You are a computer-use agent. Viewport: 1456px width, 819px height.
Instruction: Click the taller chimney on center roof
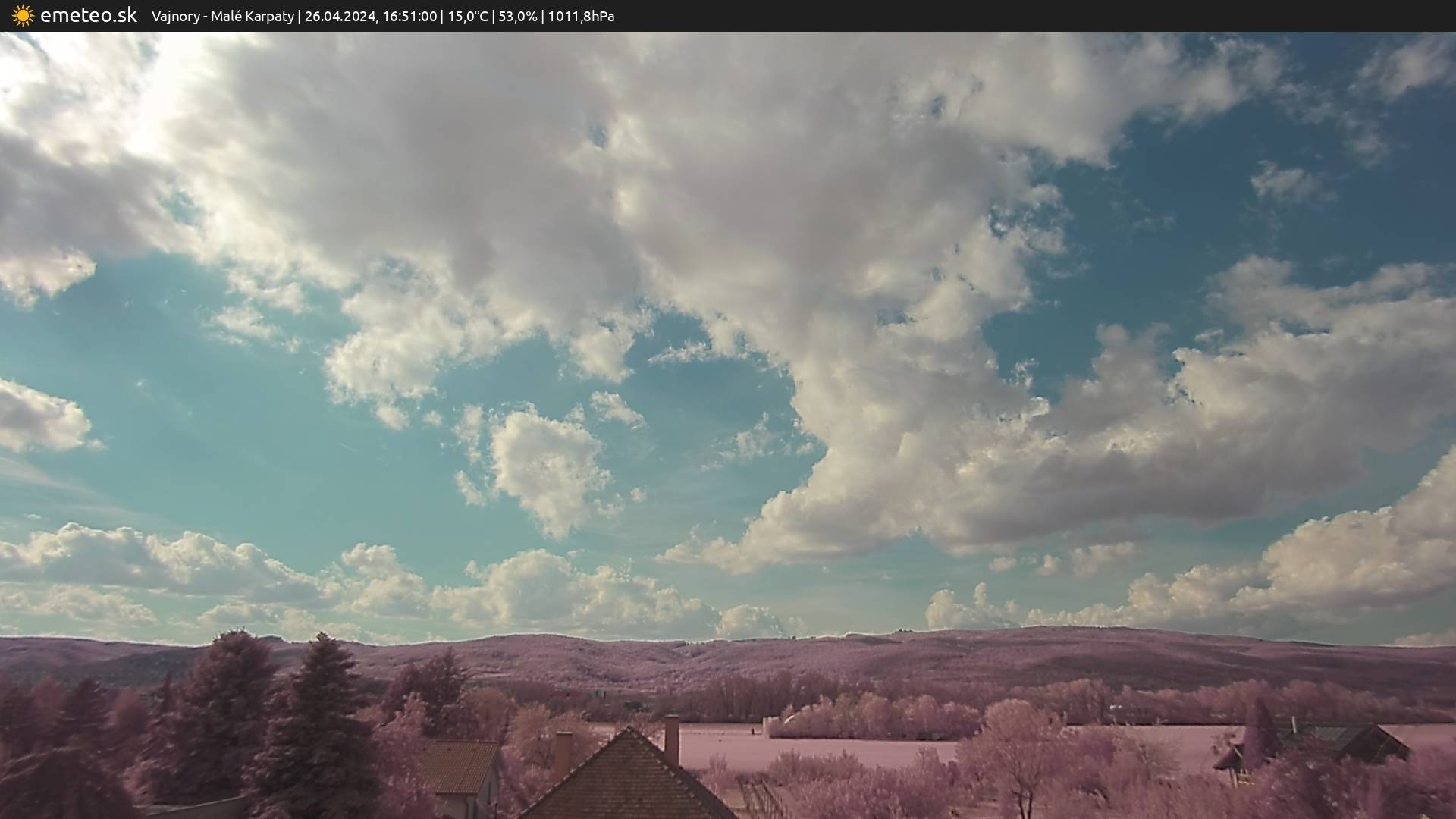click(671, 739)
